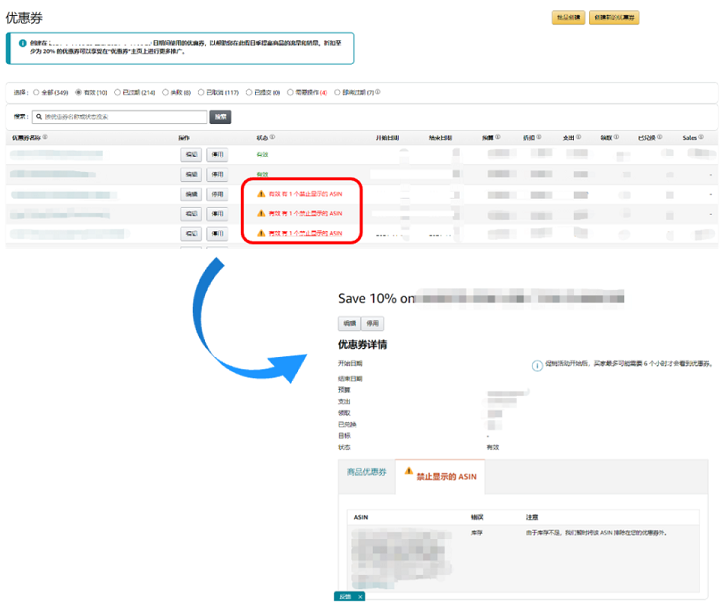Click the warning triangle in the third coupon row
724x606 pixels.
click(x=261, y=194)
